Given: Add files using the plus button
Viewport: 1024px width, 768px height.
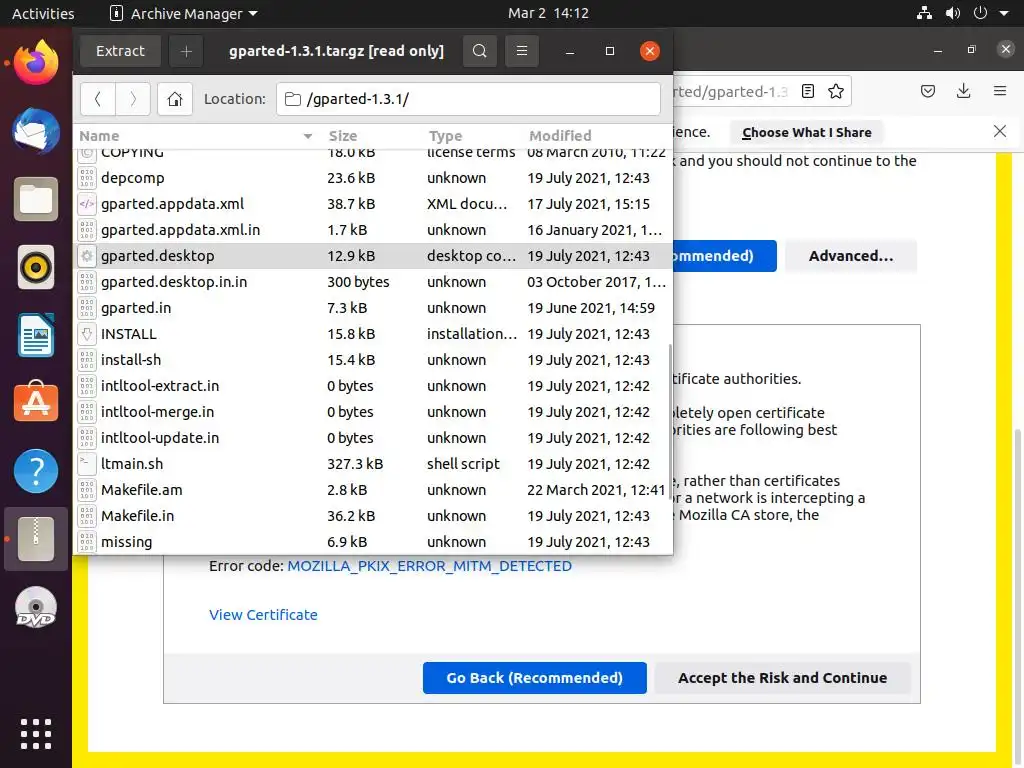Looking at the screenshot, I should (x=186, y=51).
